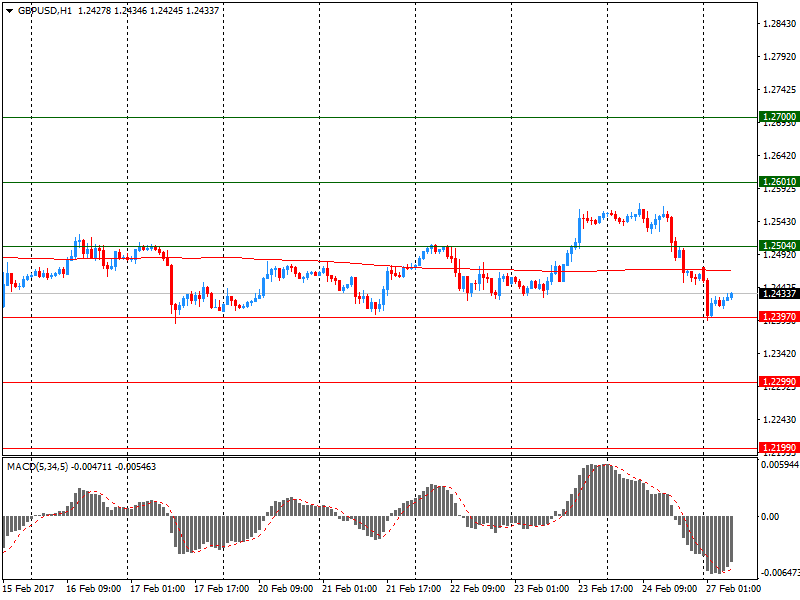Select the 1.27425 price scale value

point(780,90)
